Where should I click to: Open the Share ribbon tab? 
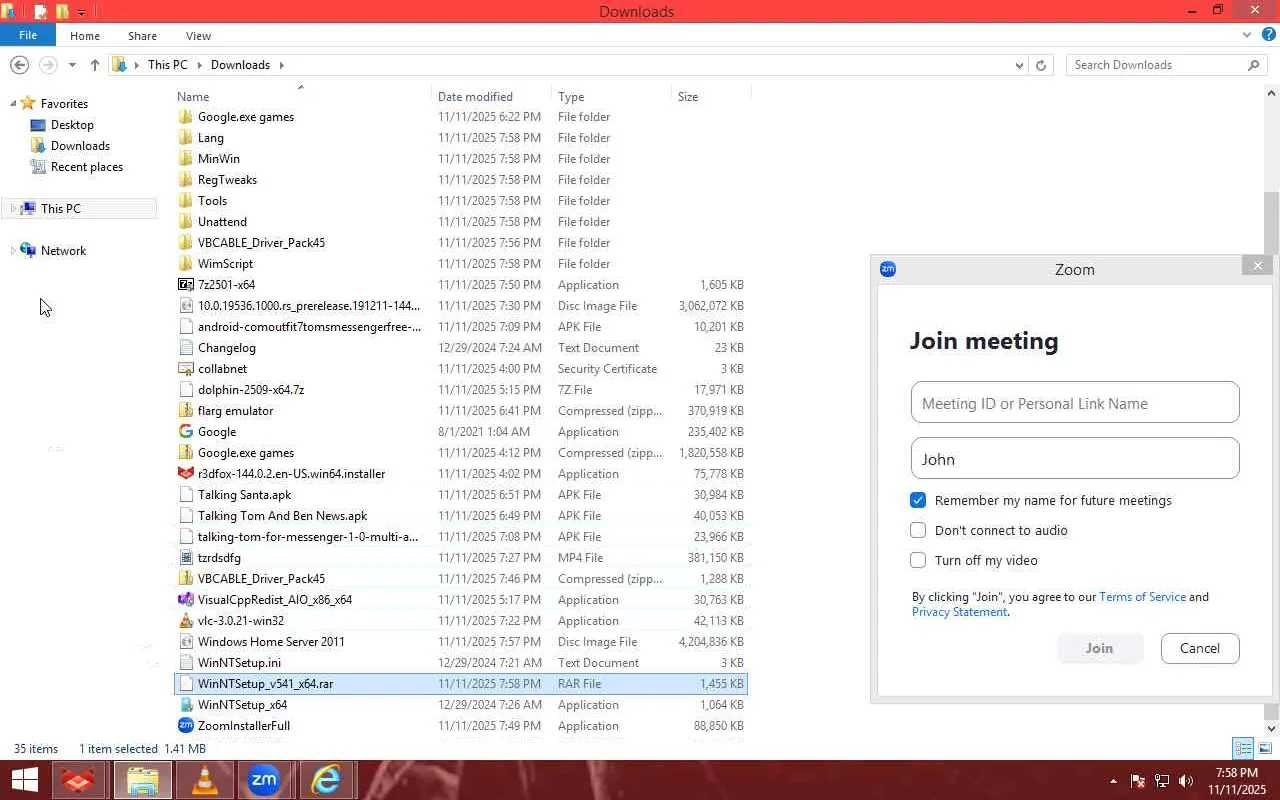pos(142,36)
